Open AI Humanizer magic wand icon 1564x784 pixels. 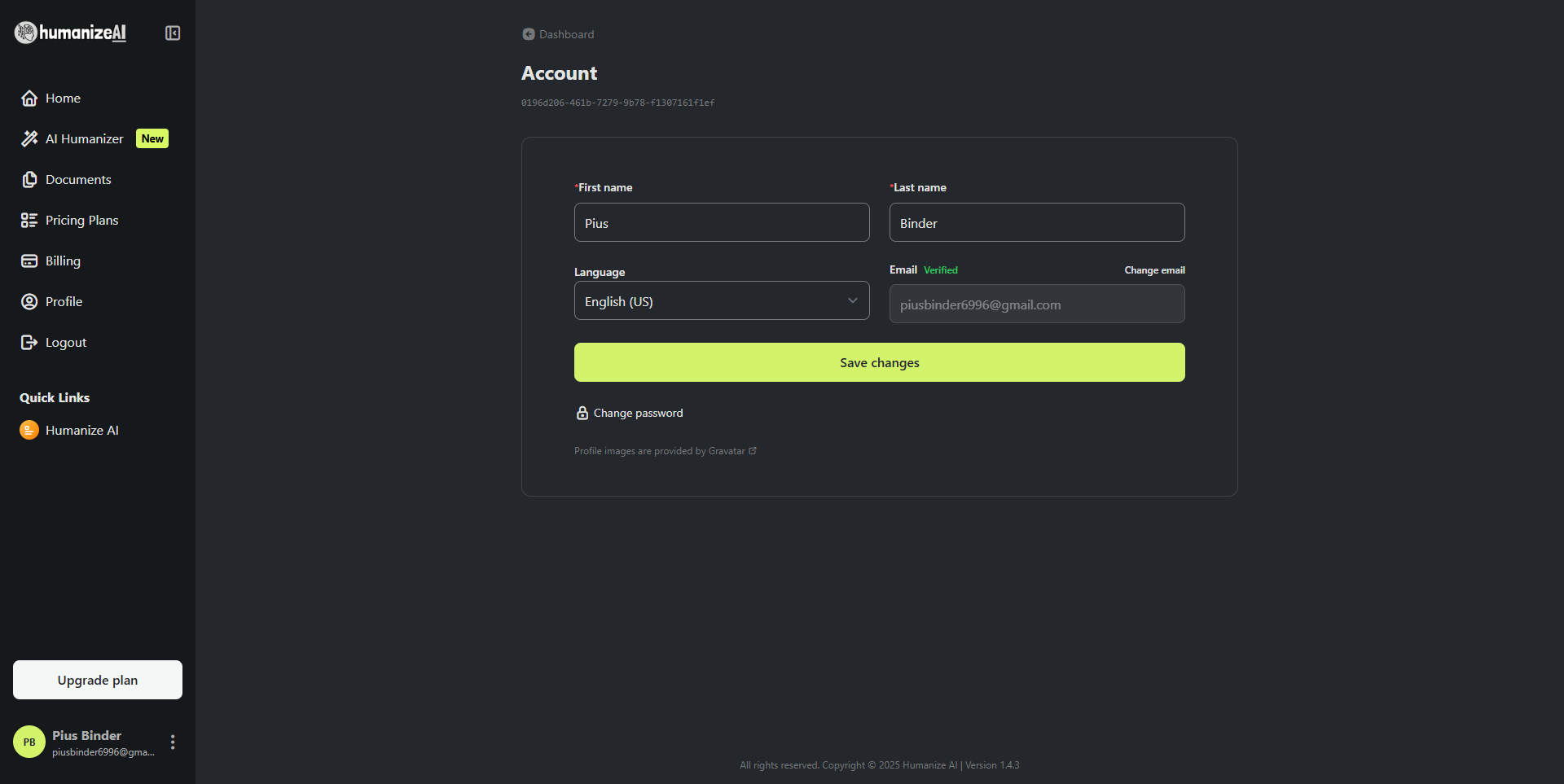[29, 139]
